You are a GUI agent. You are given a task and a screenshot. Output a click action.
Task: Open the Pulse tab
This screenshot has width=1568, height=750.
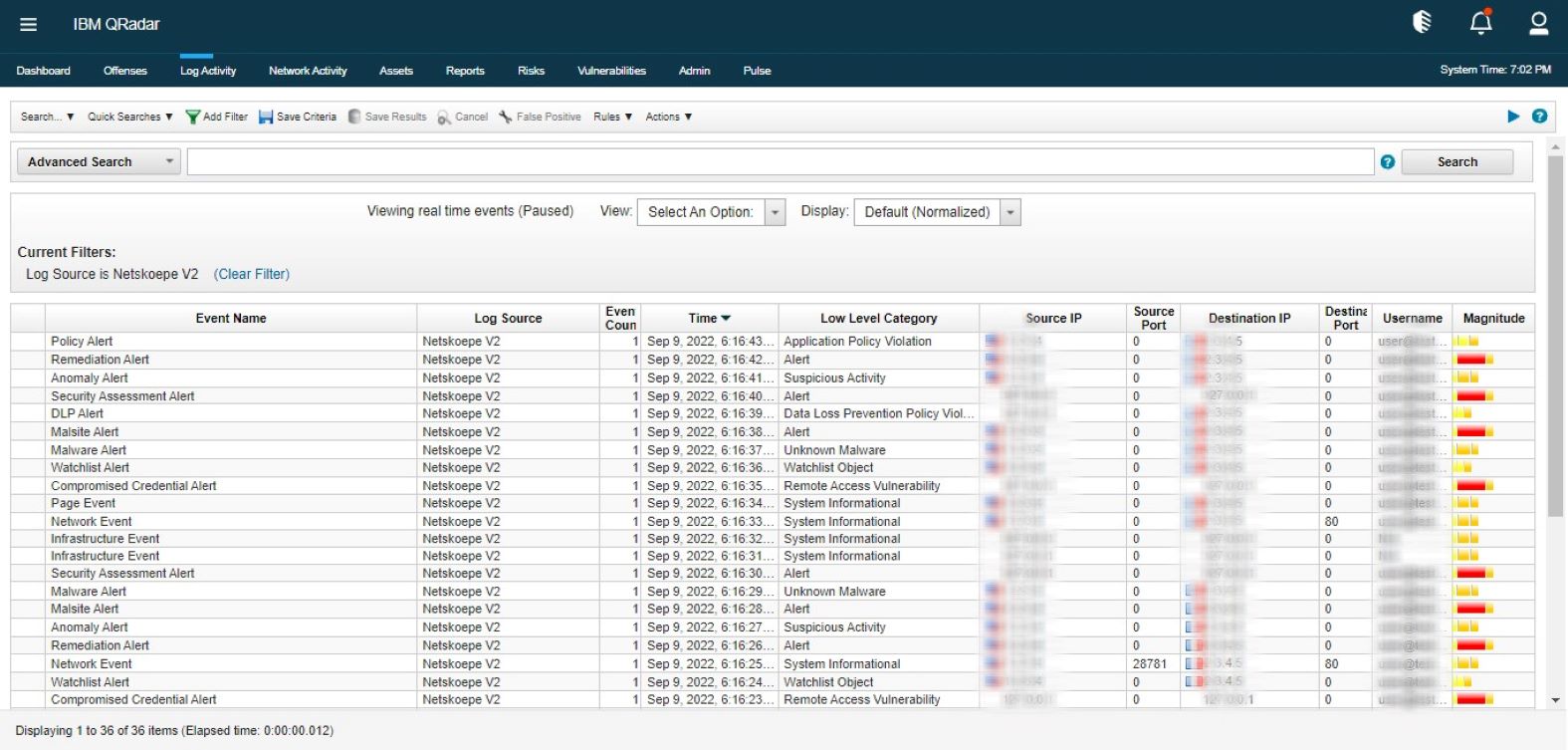[757, 71]
